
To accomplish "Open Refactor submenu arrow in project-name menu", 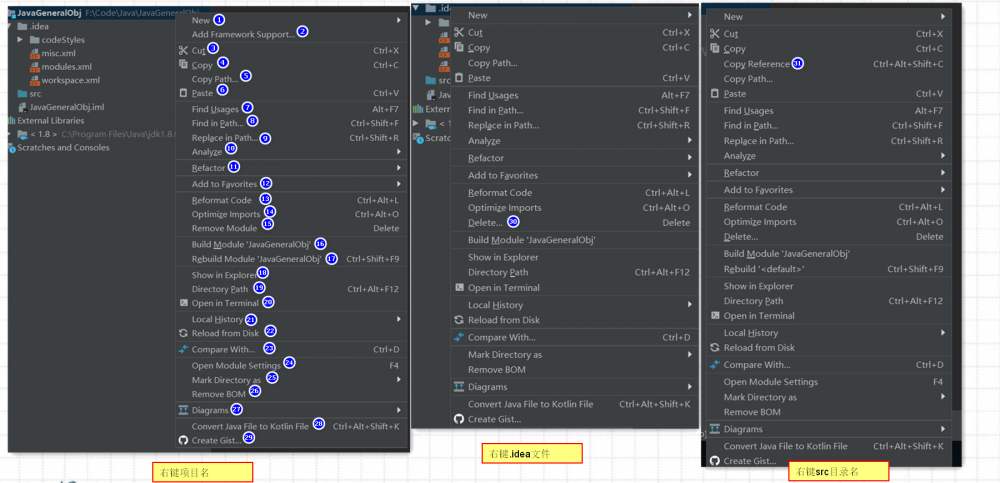I will click(399, 168).
